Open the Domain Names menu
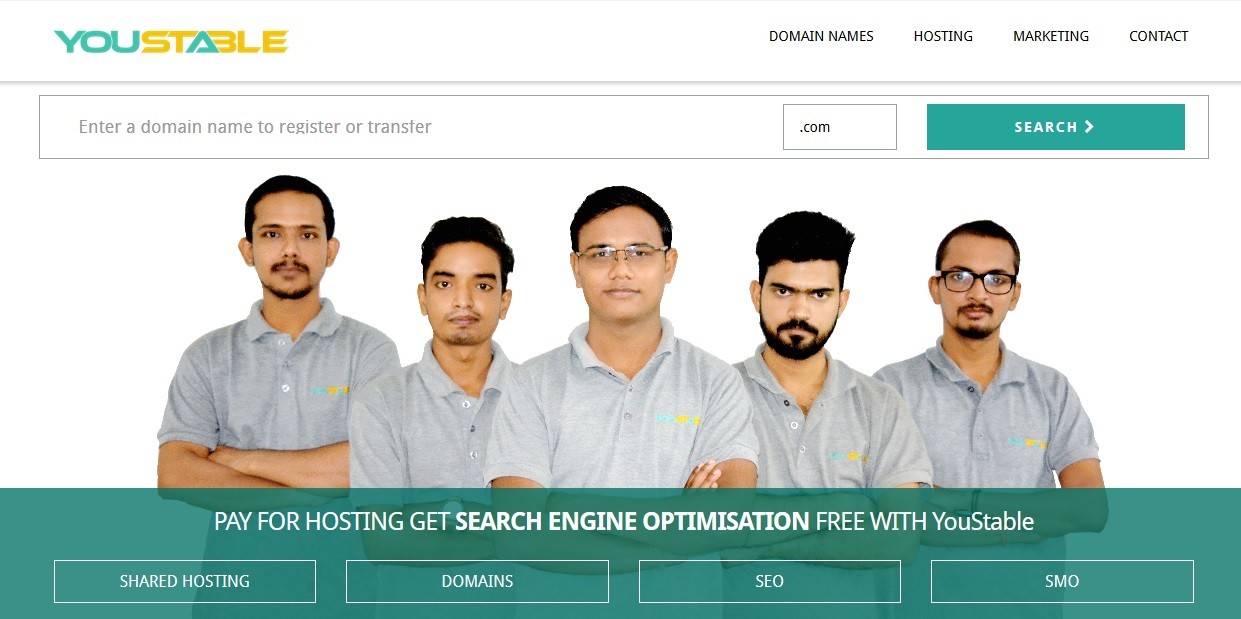This screenshot has height=619, width=1241. (820, 36)
